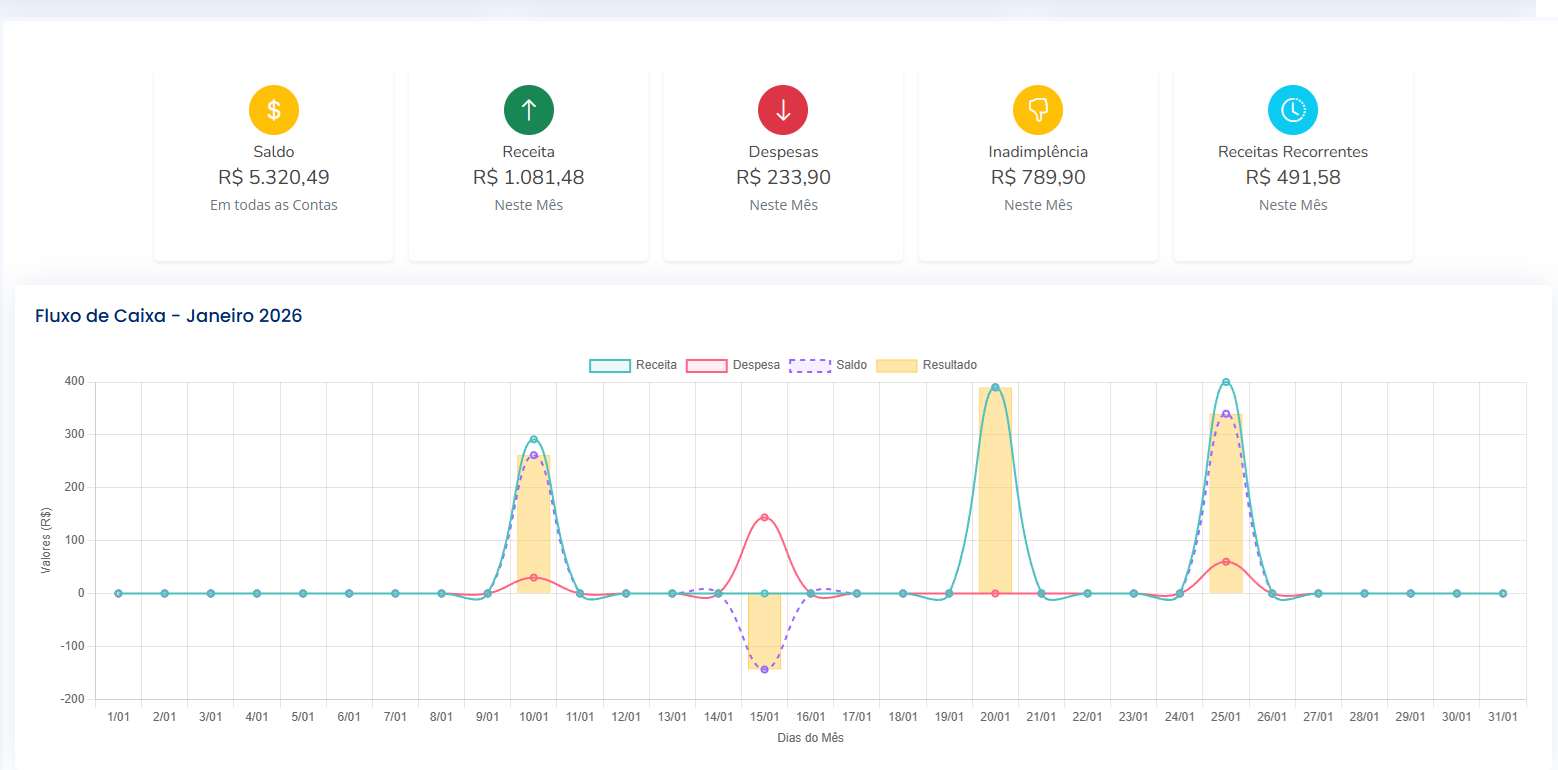The width and height of the screenshot is (1558, 770).
Task: Click the yellow dollar-sign Saldo icon
Action: click(273, 110)
